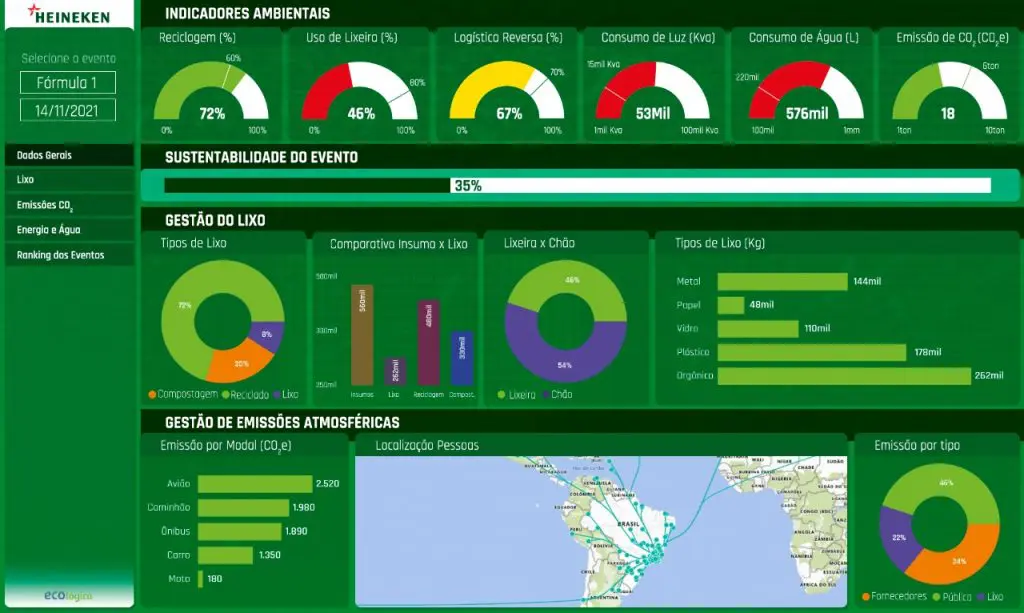Viewport: 1024px width, 613px height.
Task: Select the Orgânico 262mil bar
Action: [844, 376]
